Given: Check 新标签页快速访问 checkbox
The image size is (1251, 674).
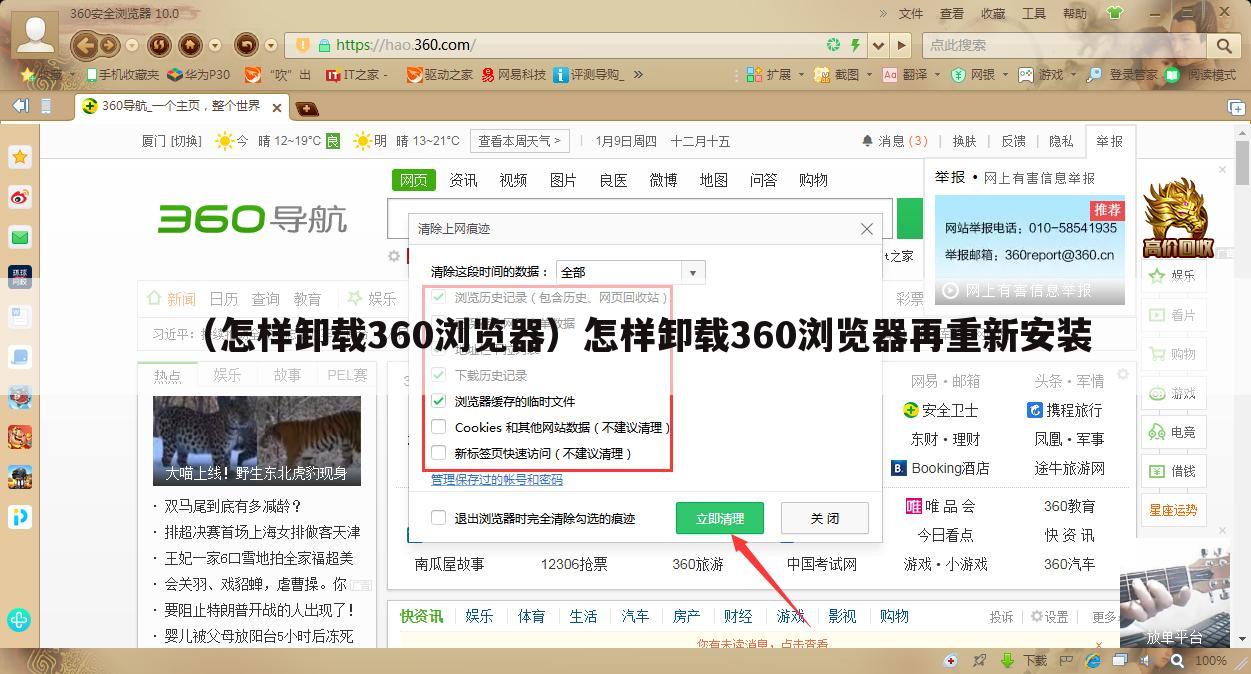Looking at the screenshot, I should click(x=438, y=453).
